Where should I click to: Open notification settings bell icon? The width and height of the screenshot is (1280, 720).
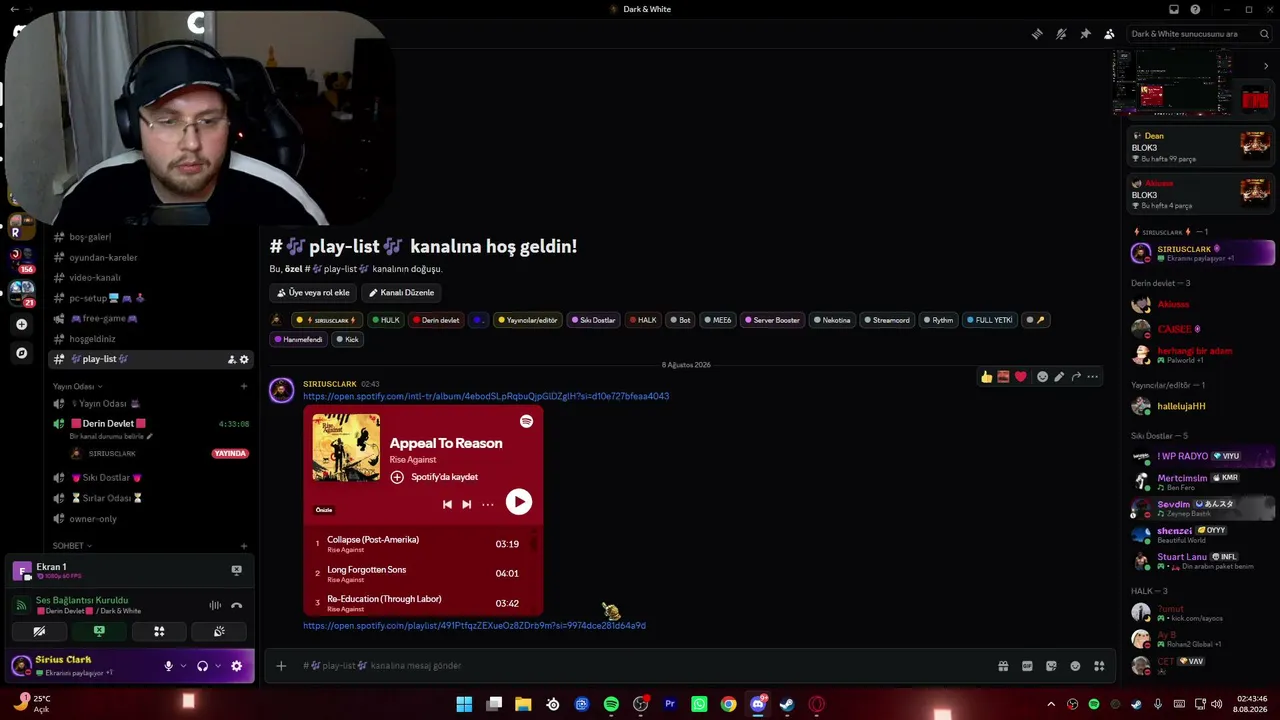1061,34
